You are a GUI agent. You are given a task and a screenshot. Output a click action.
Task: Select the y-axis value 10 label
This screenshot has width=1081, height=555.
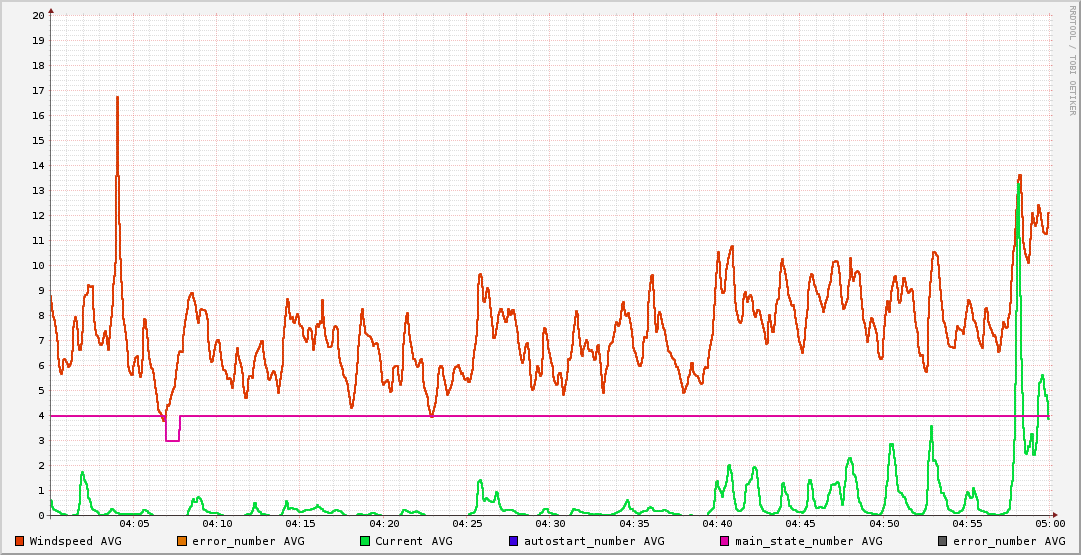pos(38,266)
